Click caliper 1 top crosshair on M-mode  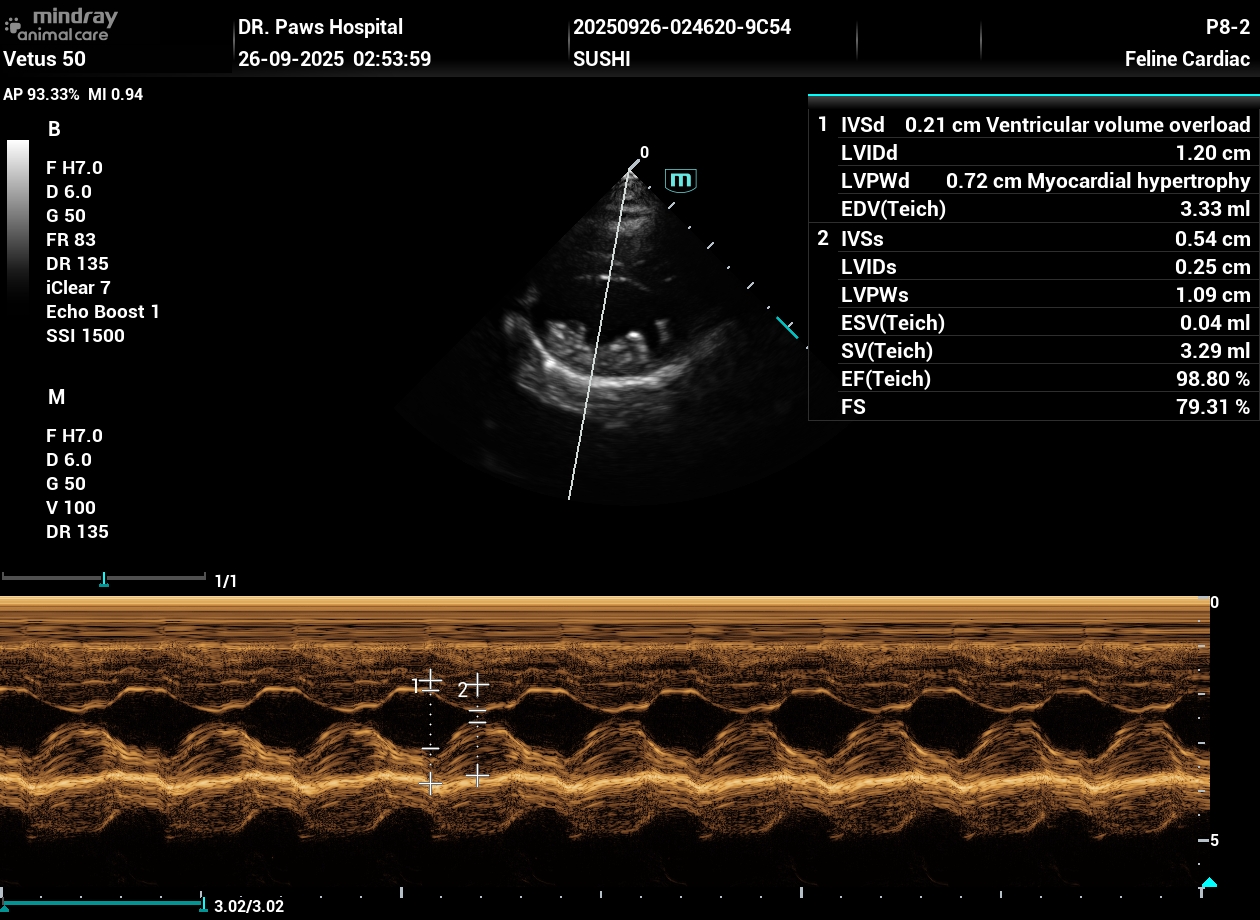coord(430,682)
